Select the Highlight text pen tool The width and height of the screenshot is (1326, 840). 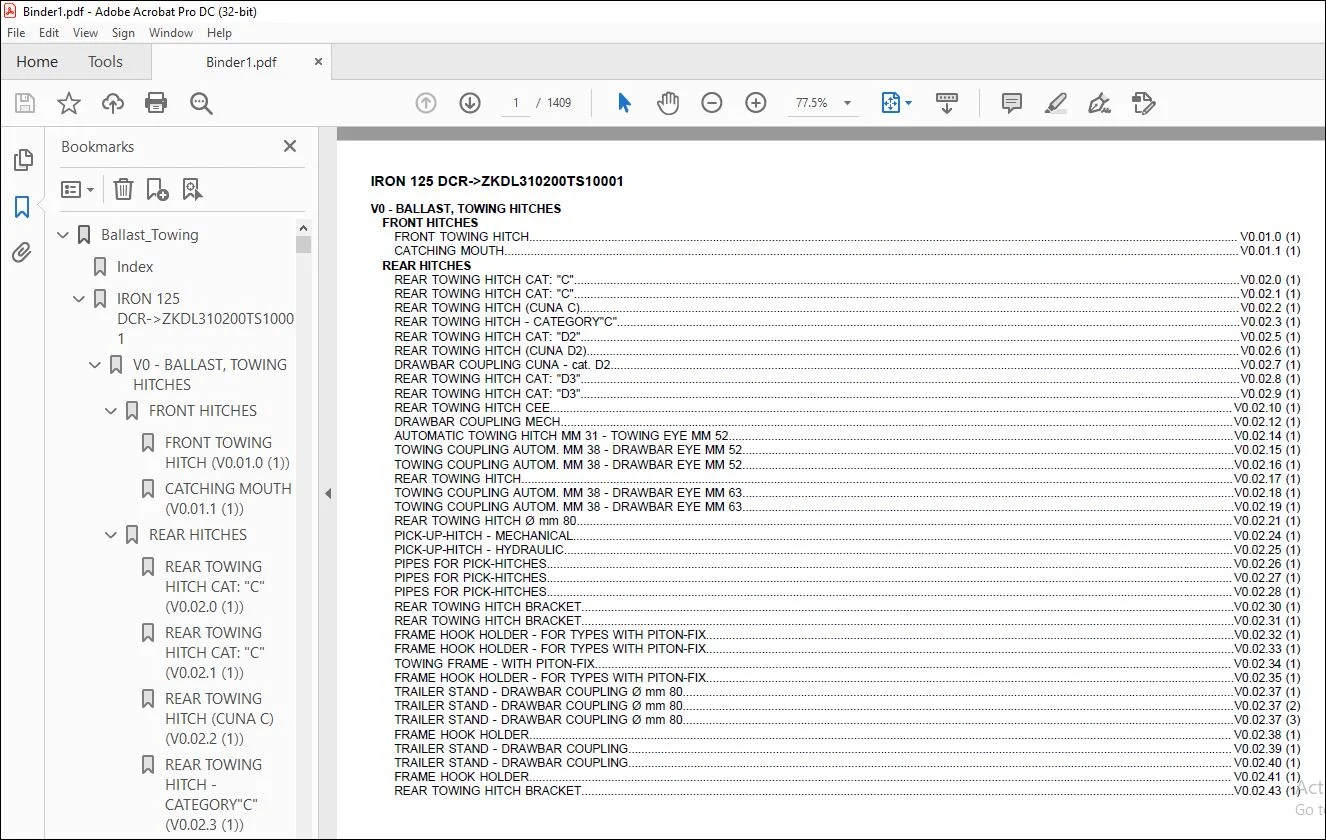1055,103
